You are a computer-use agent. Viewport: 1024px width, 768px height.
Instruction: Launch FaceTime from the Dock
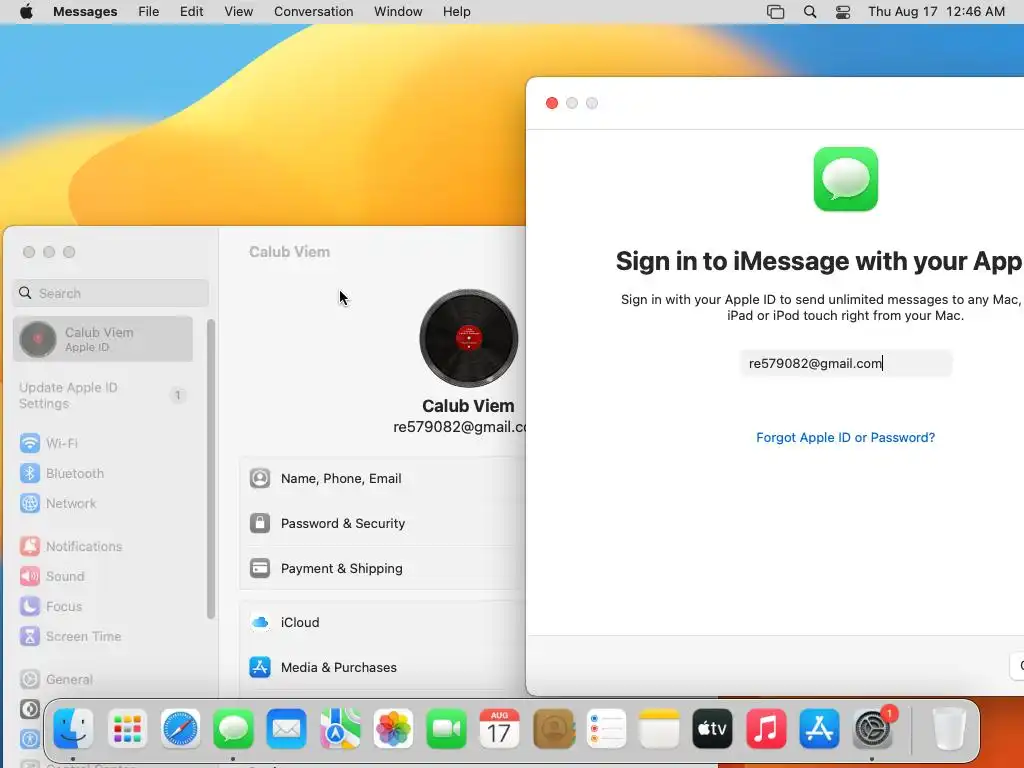447,728
